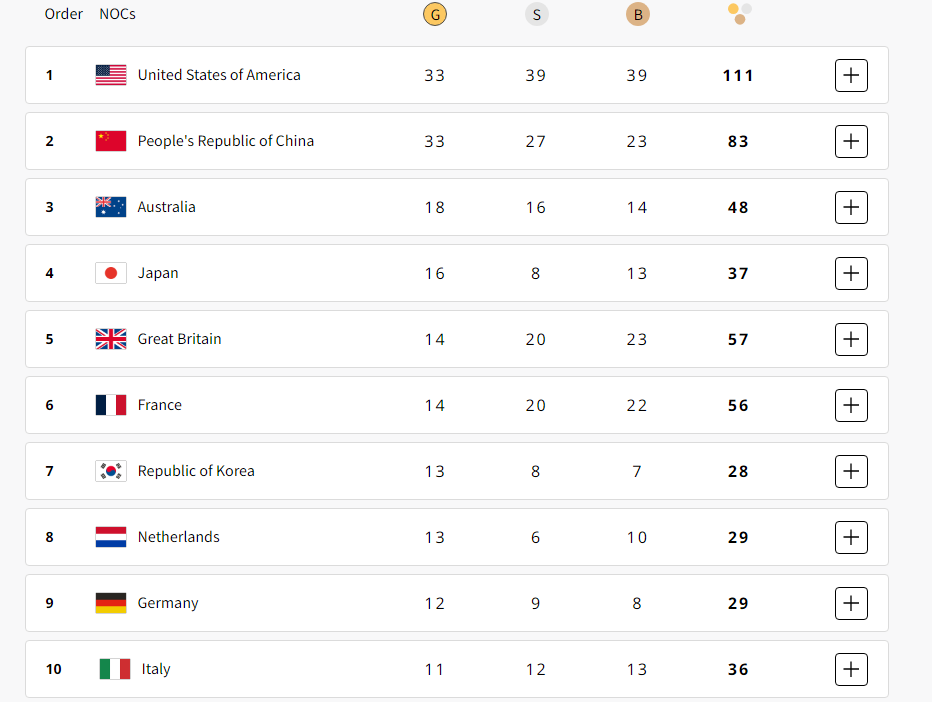
Task: Click the silver medal S column icon
Action: (x=536, y=14)
